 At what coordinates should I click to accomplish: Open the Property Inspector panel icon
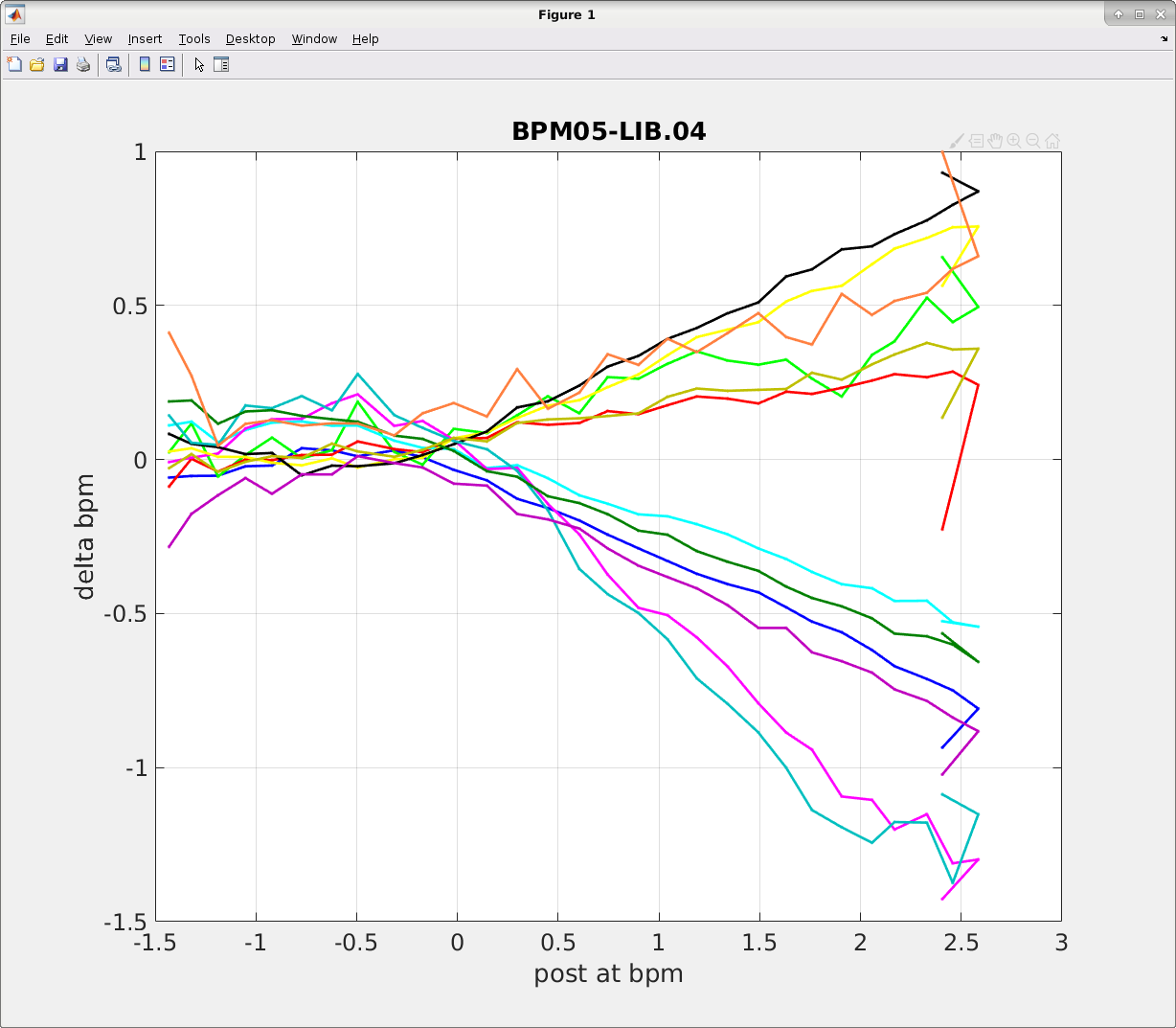pos(221,64)
